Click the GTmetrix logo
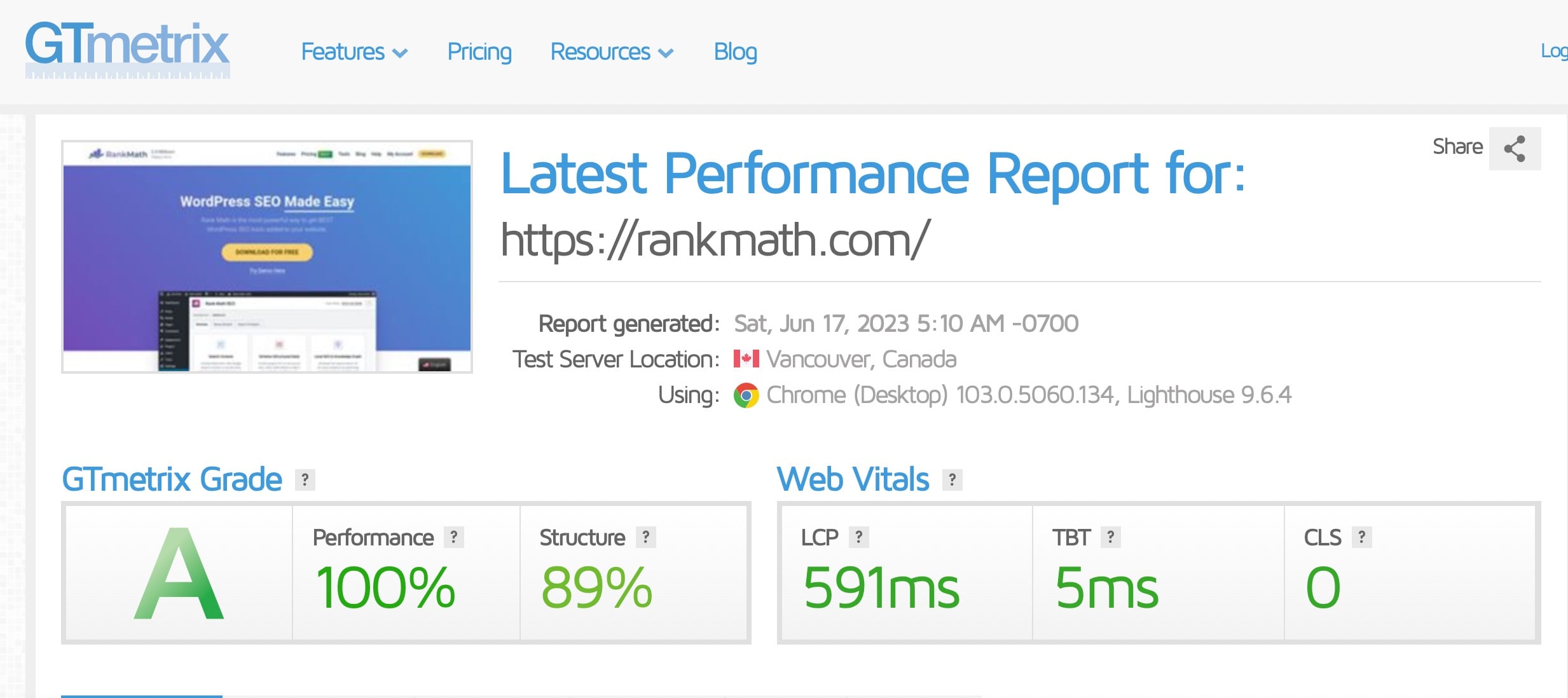1568x698 pixels. pyautogui.click(x=127, y=48)
